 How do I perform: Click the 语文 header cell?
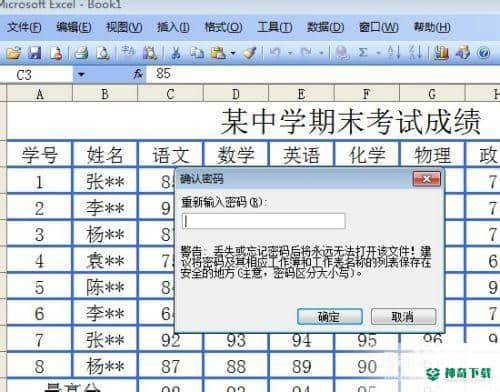point(170,155)
